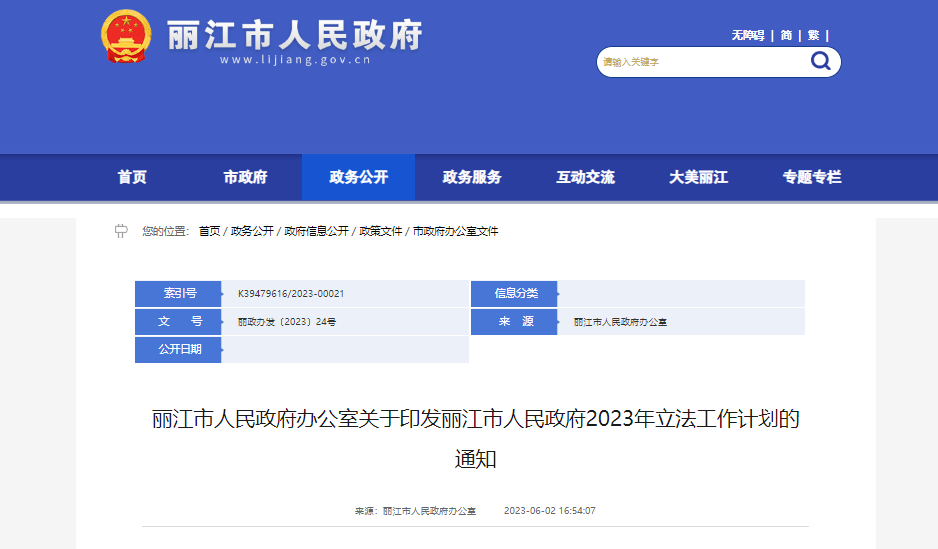Click the 文号 label cell
The height and width of the screenshot is (549, 938).
click(x=178, y=322)
